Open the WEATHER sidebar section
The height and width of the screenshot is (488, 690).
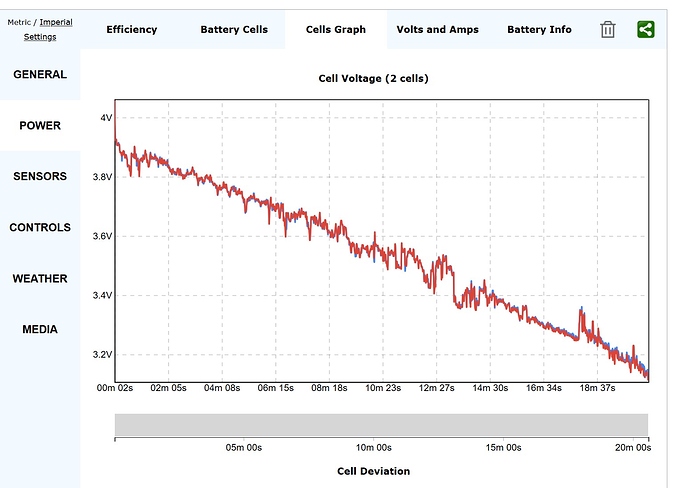pyautogui.click(x=40, y=279)
